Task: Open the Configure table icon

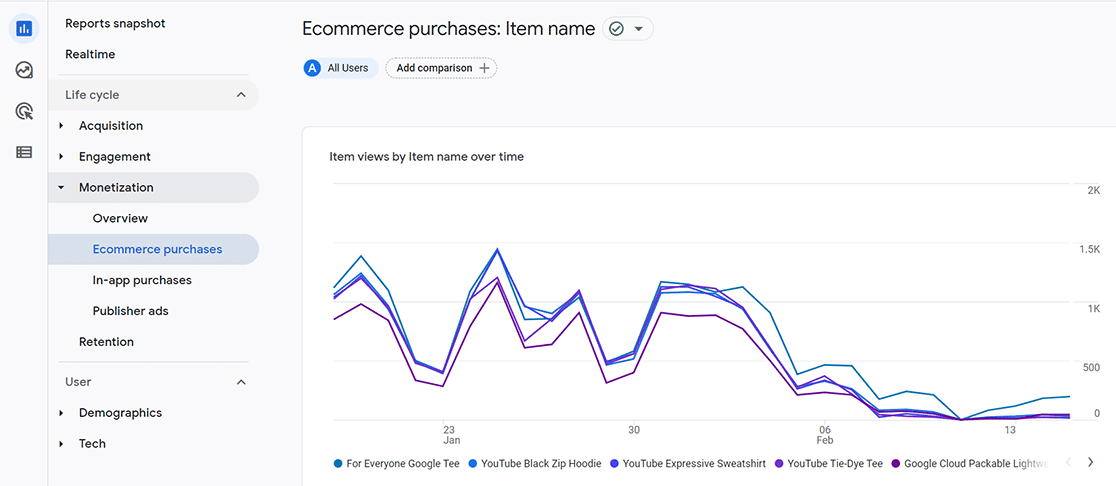Action: (x=24, y=152)
